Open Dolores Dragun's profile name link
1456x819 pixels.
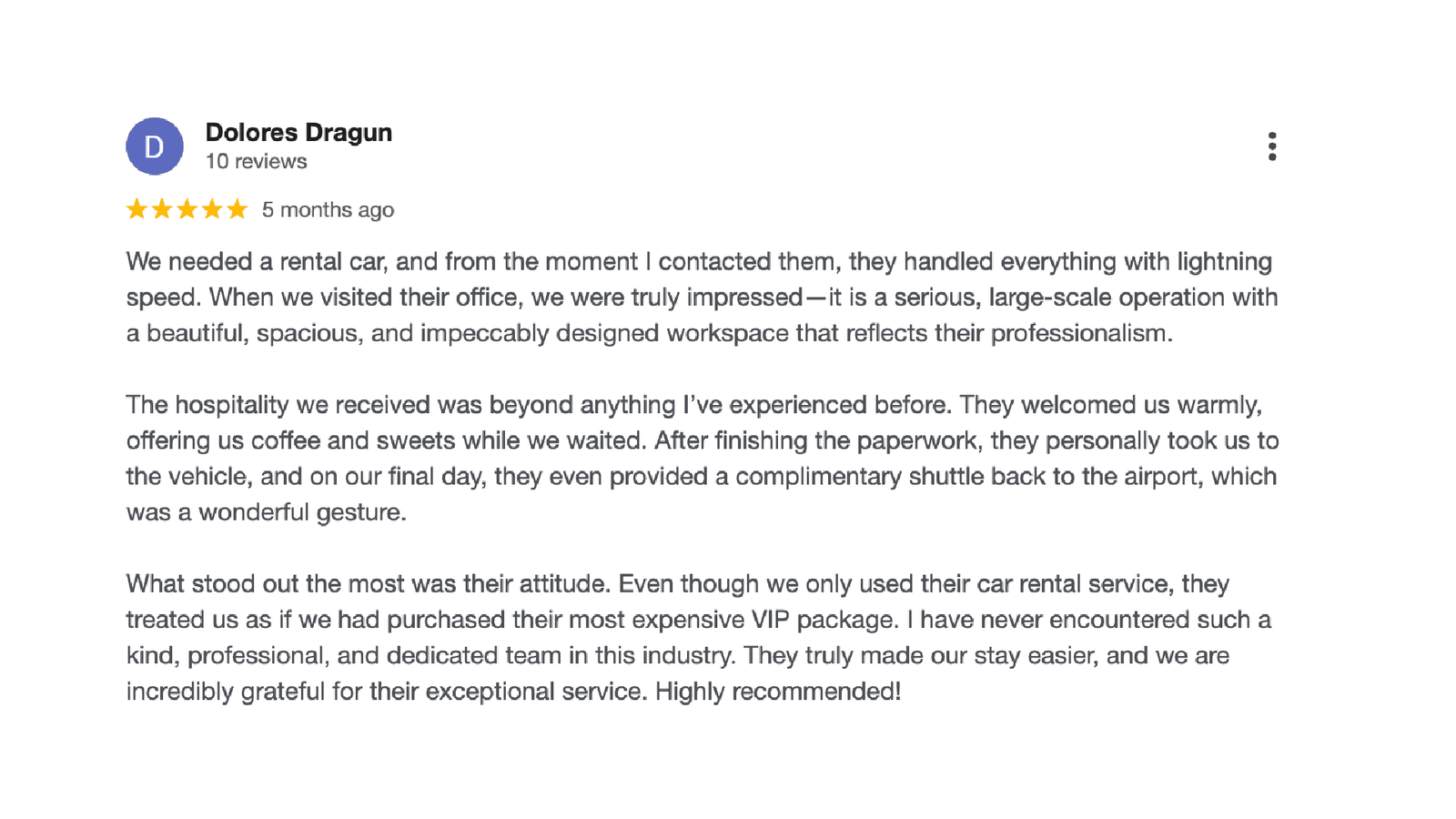coord(298,133)
